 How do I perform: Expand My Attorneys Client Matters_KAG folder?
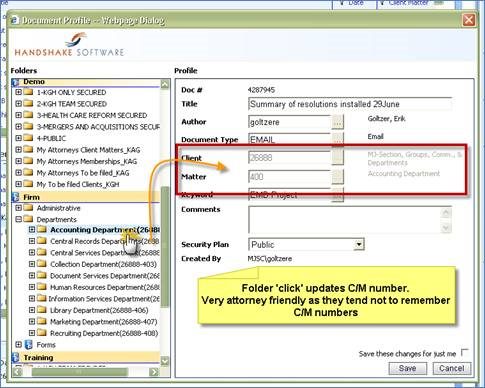coord(18,150)
